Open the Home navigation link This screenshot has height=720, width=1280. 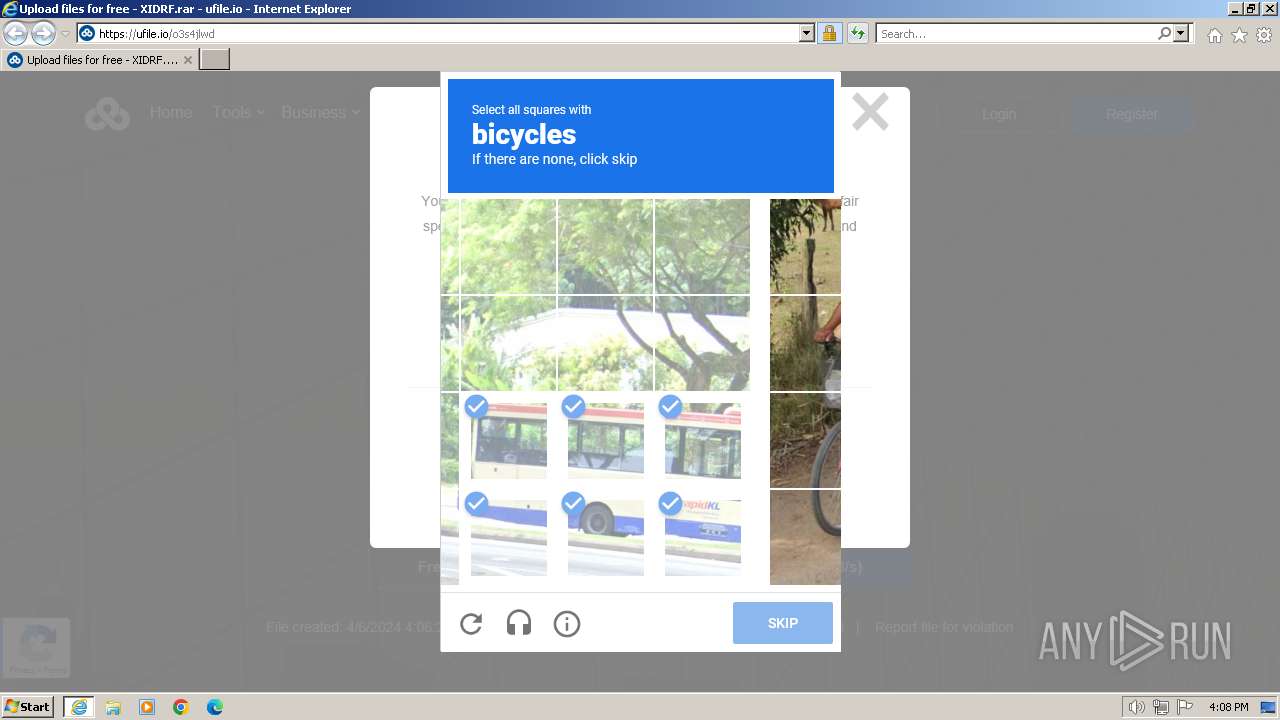click(x=171, y=112)
